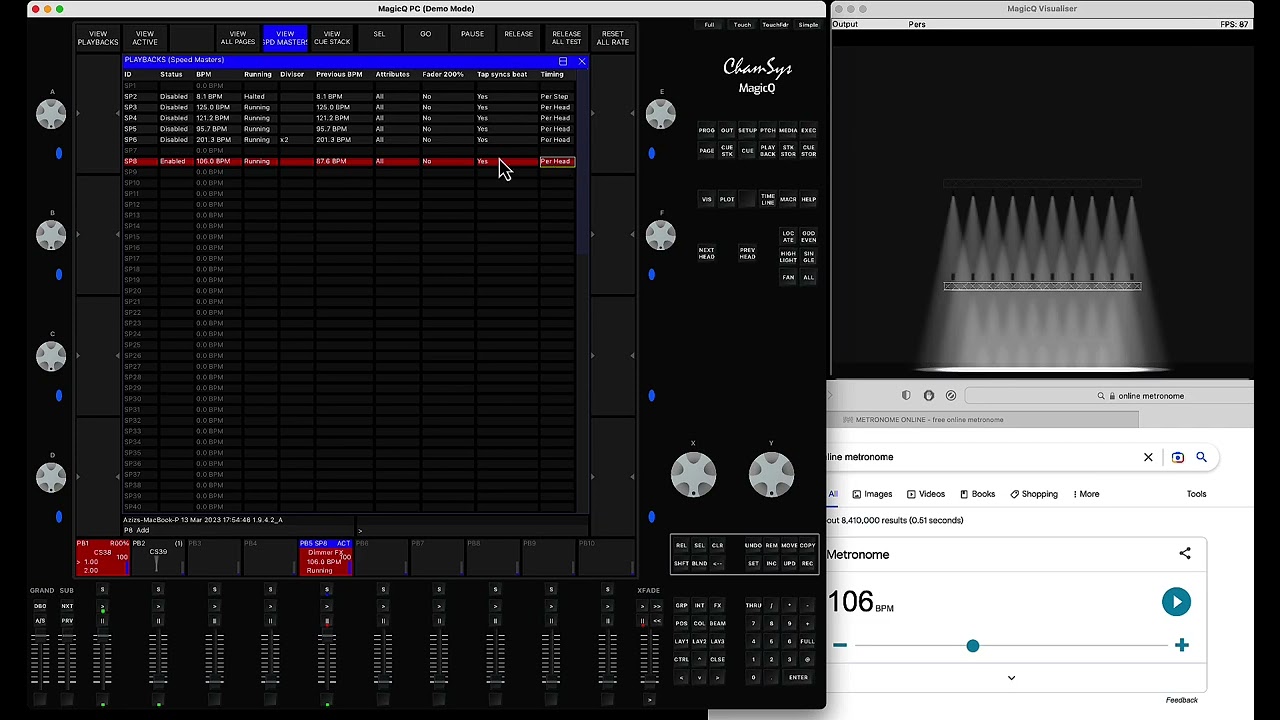The width and height of the screenshot is (1280, 720).
Task: Open the CUE STK cue stack key
Action: (x=727, y=151)
